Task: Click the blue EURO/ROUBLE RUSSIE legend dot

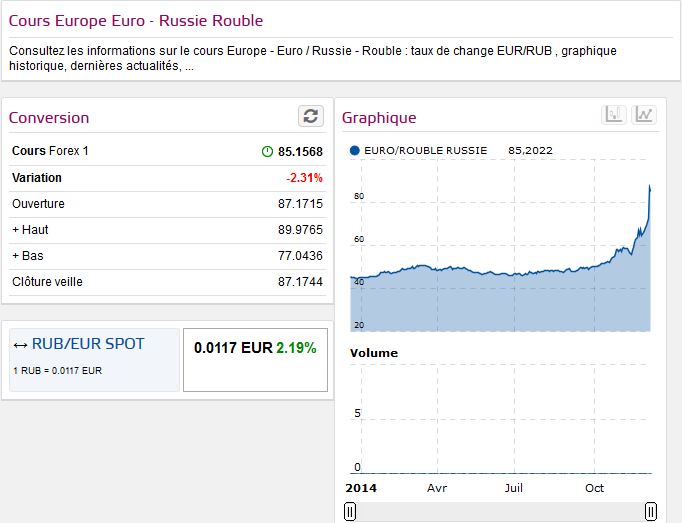Action: click(355, 151)
